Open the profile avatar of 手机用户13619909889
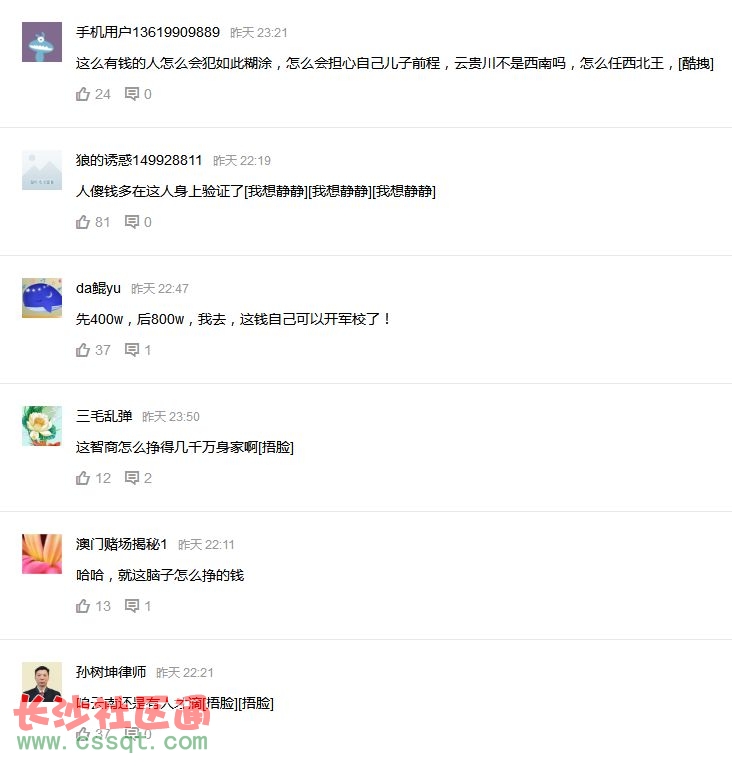 tap(42, 42)
